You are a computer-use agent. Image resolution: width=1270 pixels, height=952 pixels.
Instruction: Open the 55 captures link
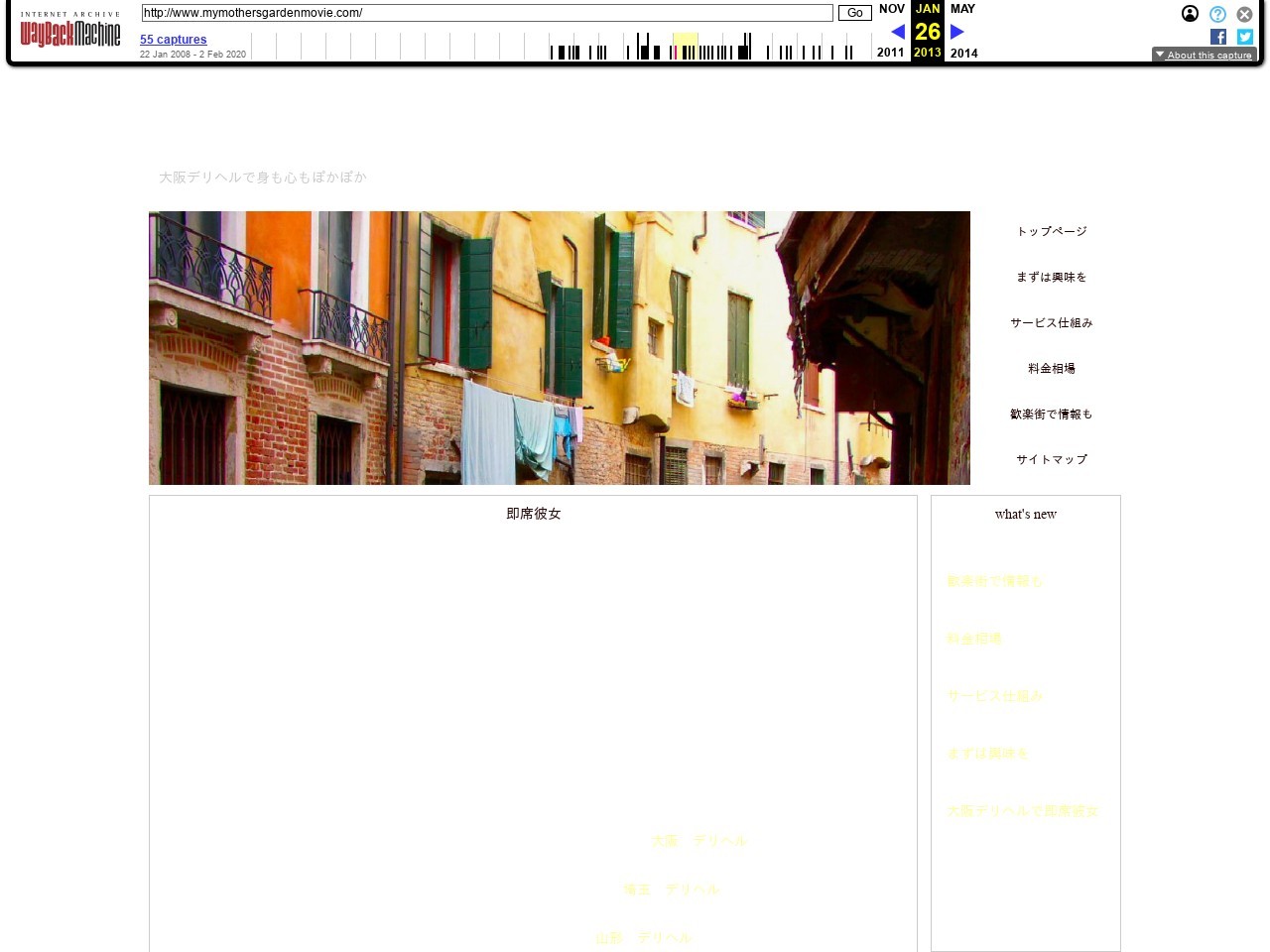(174, 40)
